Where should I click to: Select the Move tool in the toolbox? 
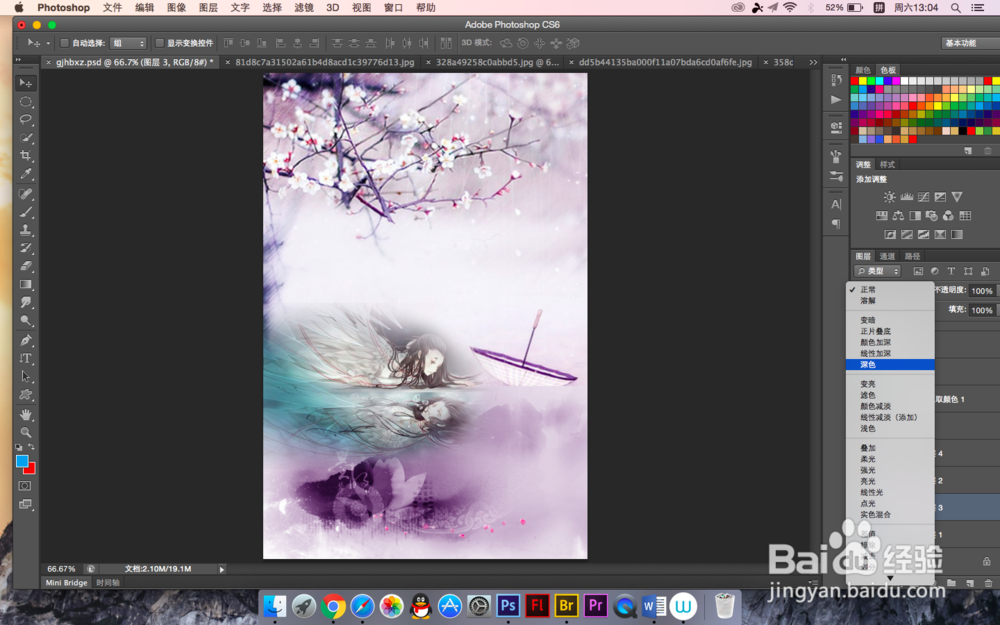pyautogui.click(x=26, y=83)
